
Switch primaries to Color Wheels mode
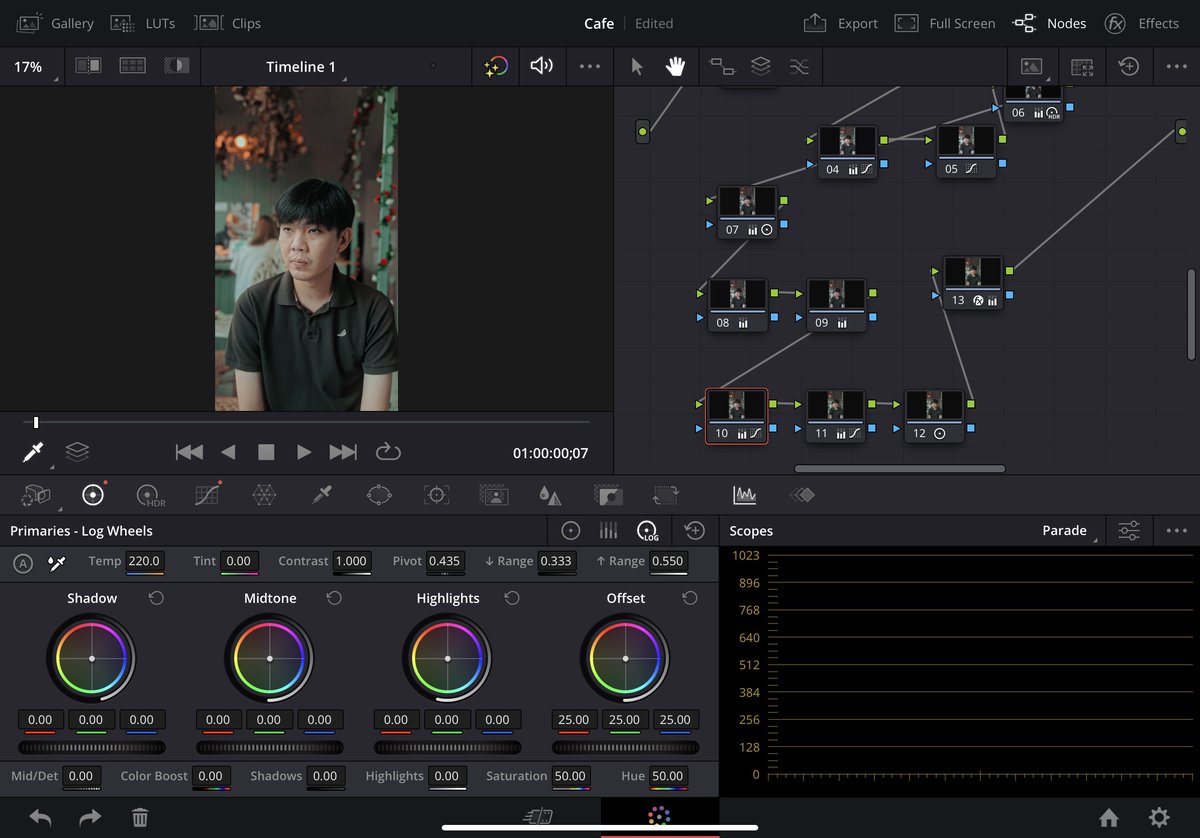[571, 530]
